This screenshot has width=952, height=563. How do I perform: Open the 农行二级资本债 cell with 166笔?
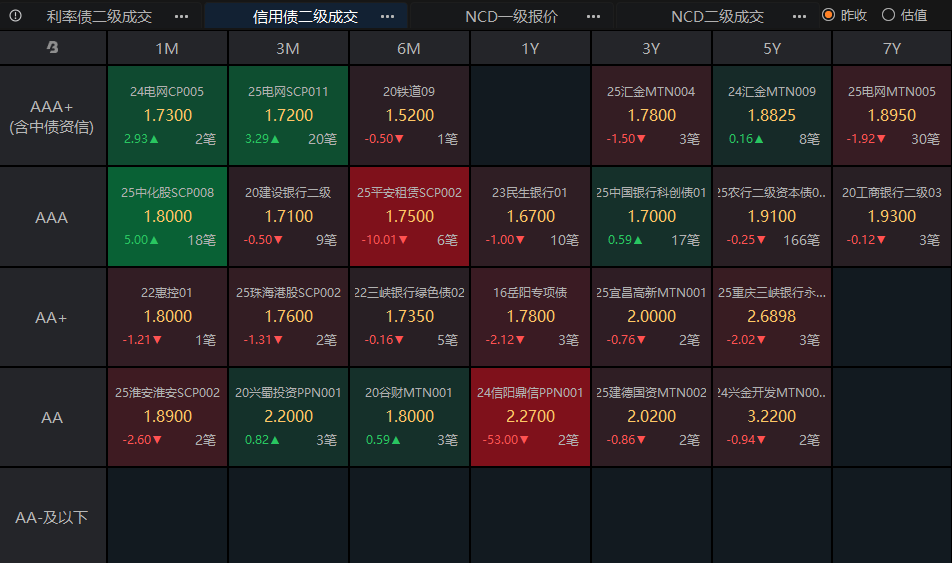(772, 217)
